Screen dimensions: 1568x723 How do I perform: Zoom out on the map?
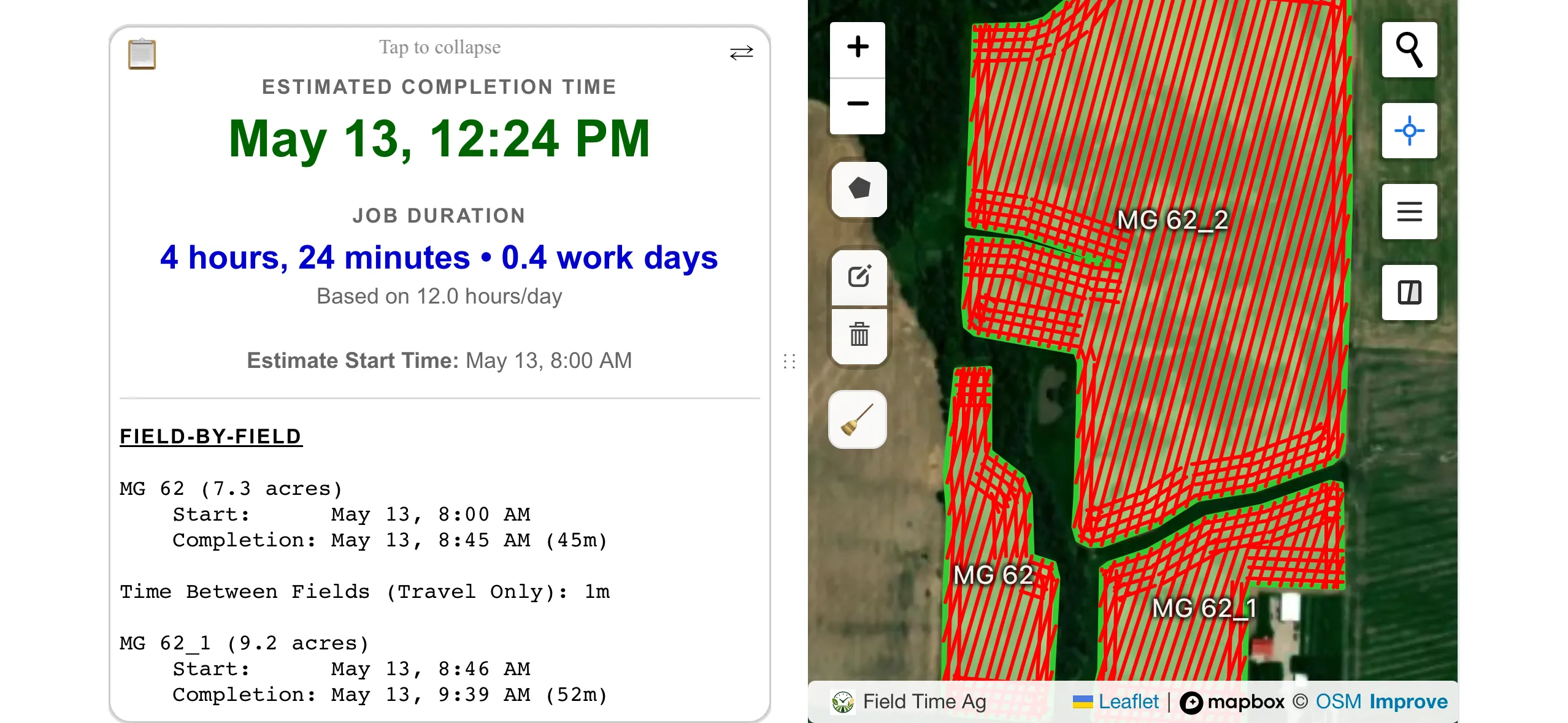[858, 105]
